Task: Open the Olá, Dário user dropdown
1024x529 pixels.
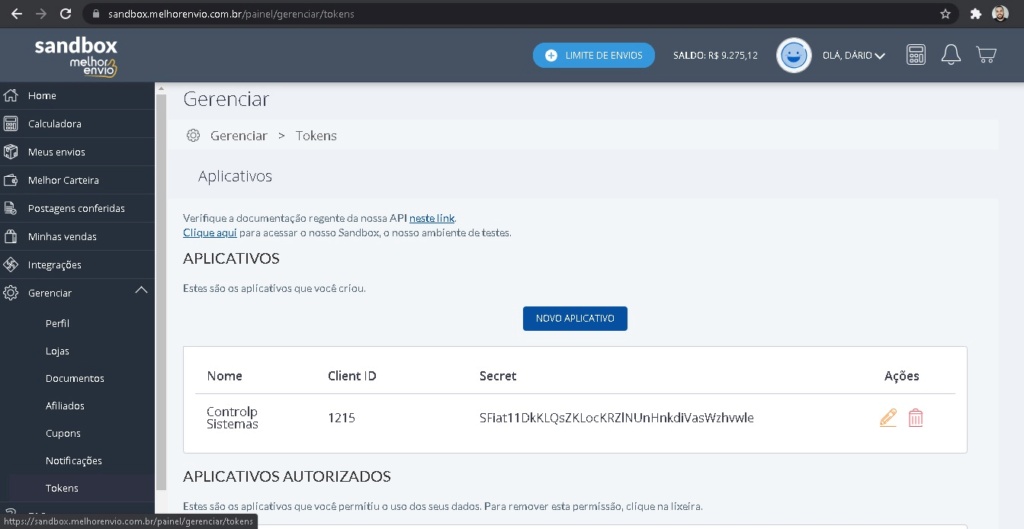Action: click(854, 56)
